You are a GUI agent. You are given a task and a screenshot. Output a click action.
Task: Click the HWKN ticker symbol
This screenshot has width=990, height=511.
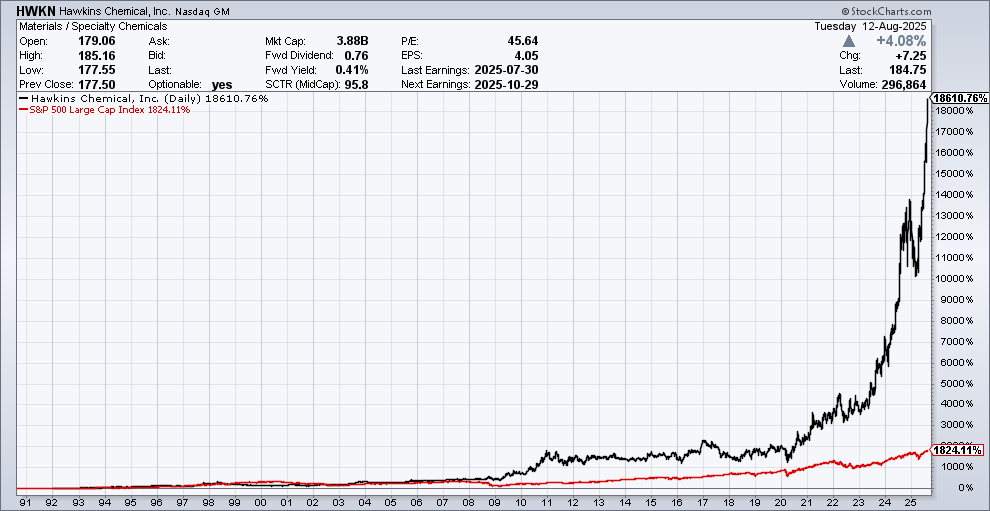tap(37, 9)
